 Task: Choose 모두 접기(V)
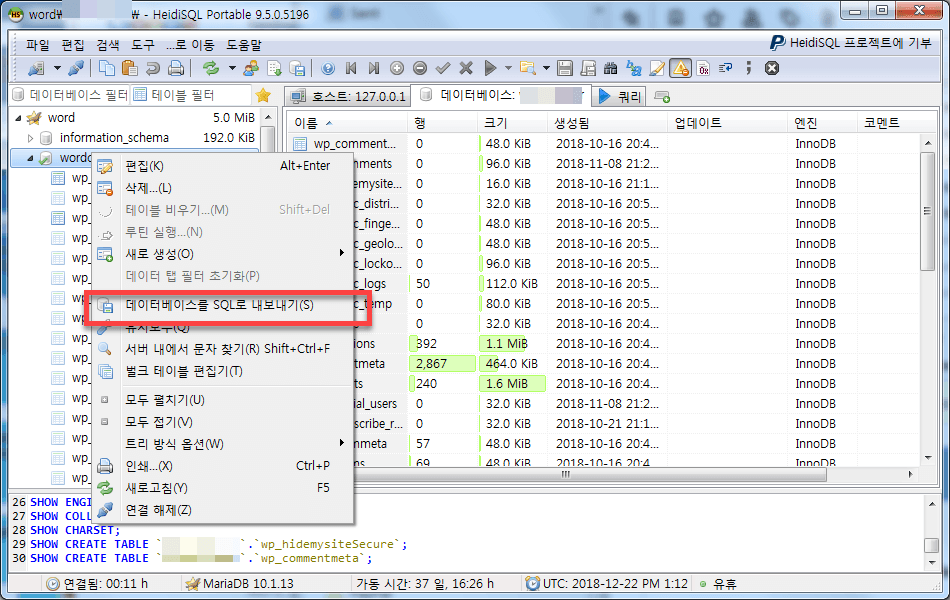222,422
